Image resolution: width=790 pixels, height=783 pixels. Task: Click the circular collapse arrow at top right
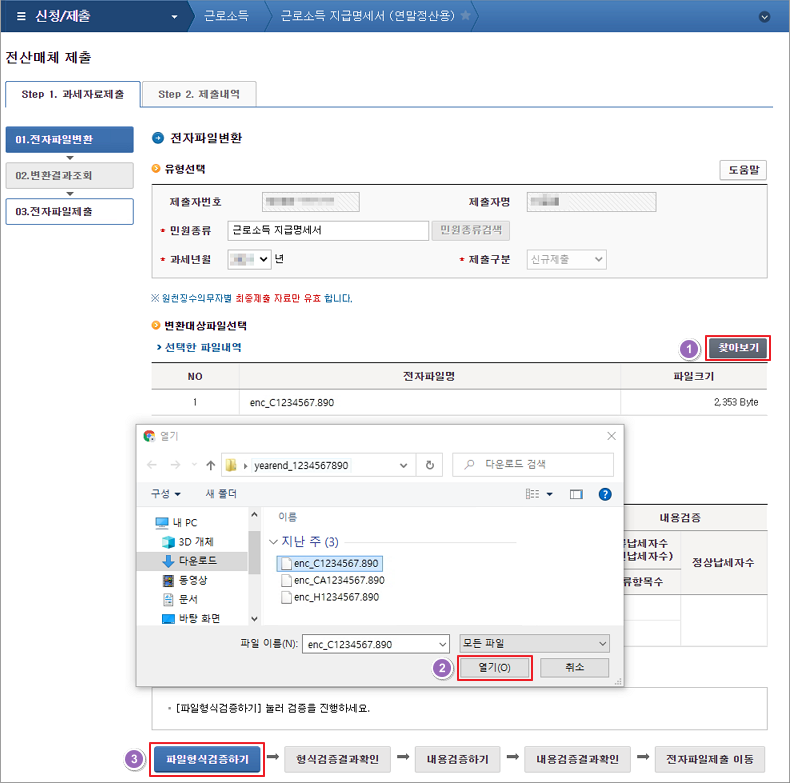pos(765,17)
